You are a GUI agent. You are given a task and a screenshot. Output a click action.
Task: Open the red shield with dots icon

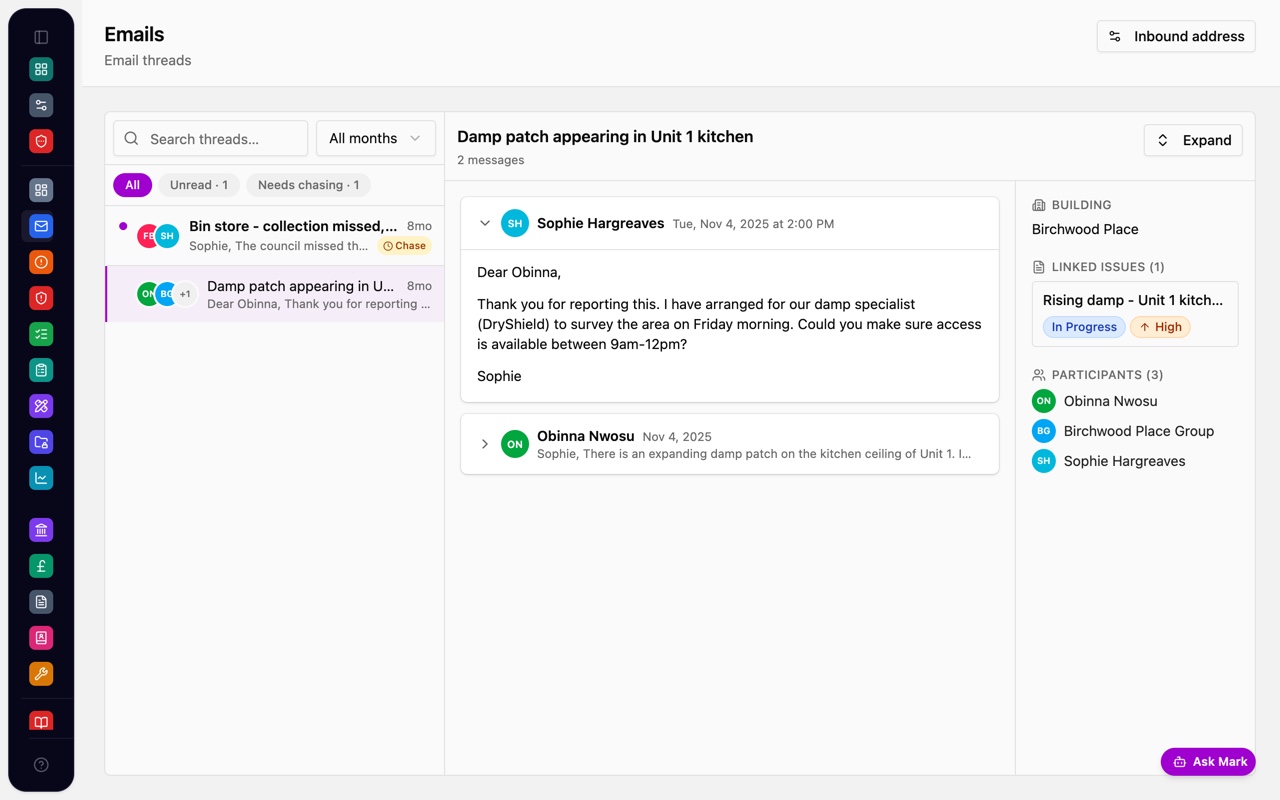coord(41,141)
